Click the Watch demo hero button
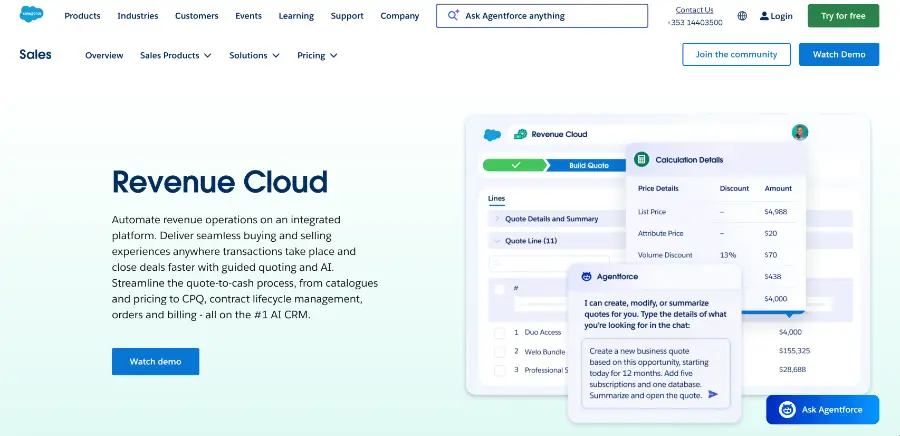900x436 pixels. tap(156, 361)
